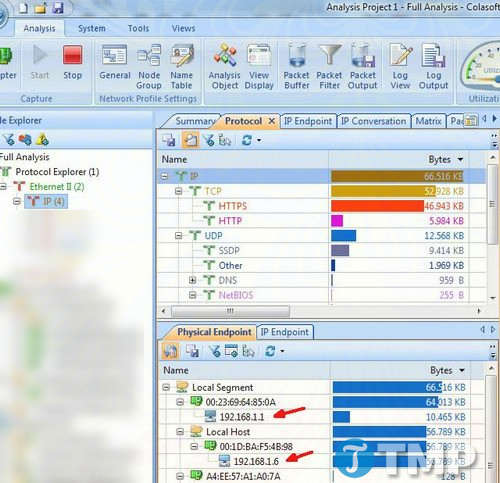Click the greyed Start capture button
This screenshot has width=500, height=483.
point(40,63)
